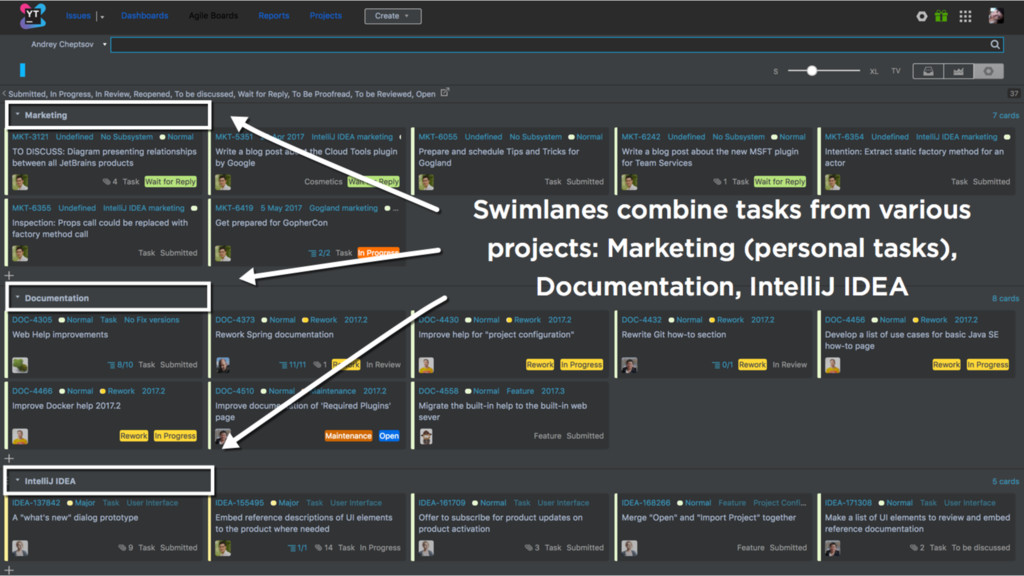Open the Dashboards menu
This screenshot has height=576, width=1024.
[x=144, y=16]
